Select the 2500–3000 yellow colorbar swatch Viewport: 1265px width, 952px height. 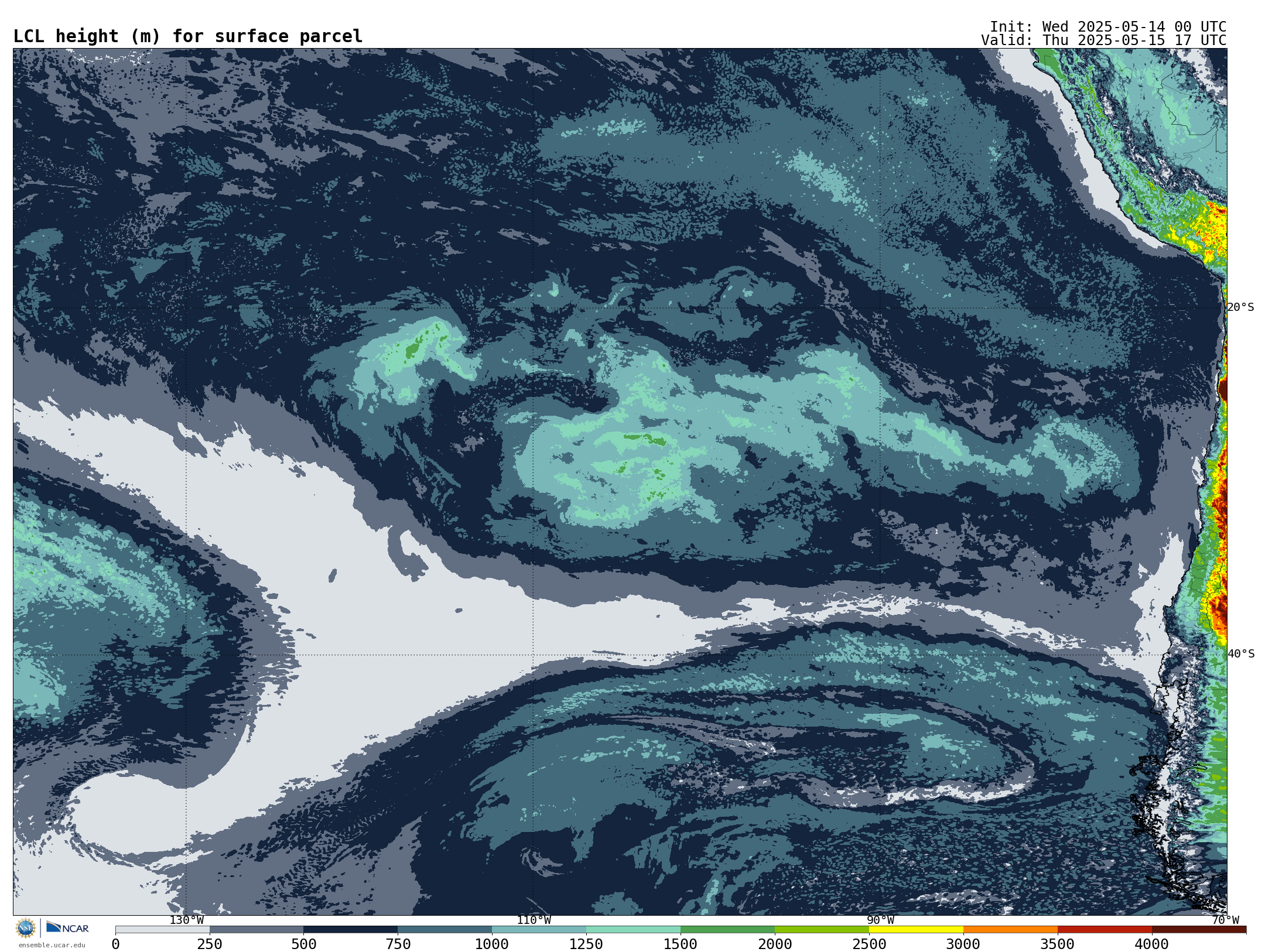917,929
